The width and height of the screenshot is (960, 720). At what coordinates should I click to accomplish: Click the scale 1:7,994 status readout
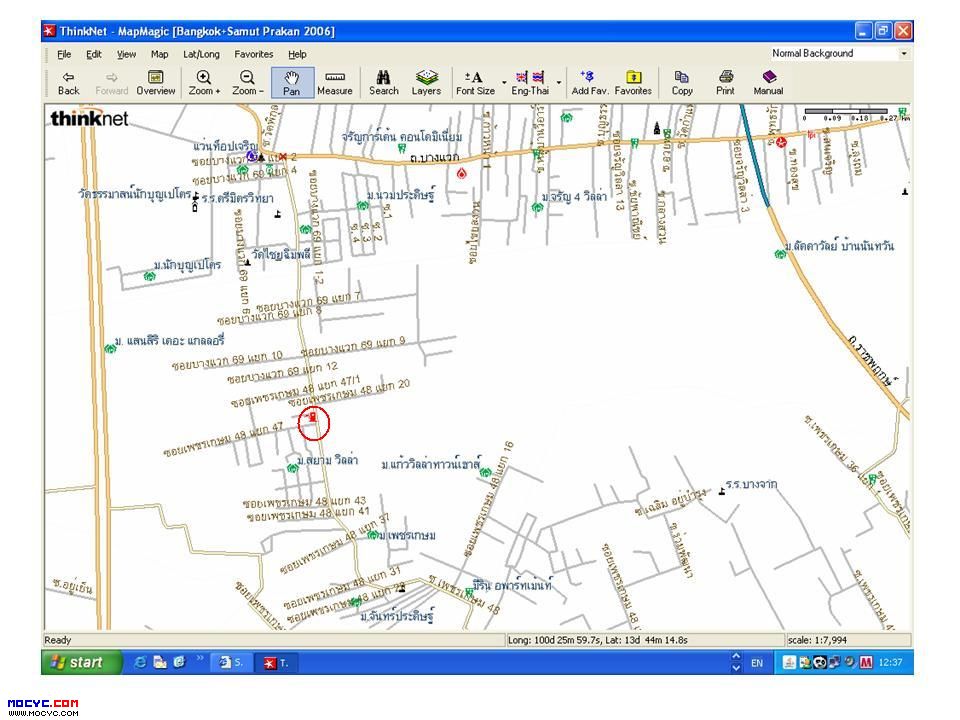click(x=817, y=640)
